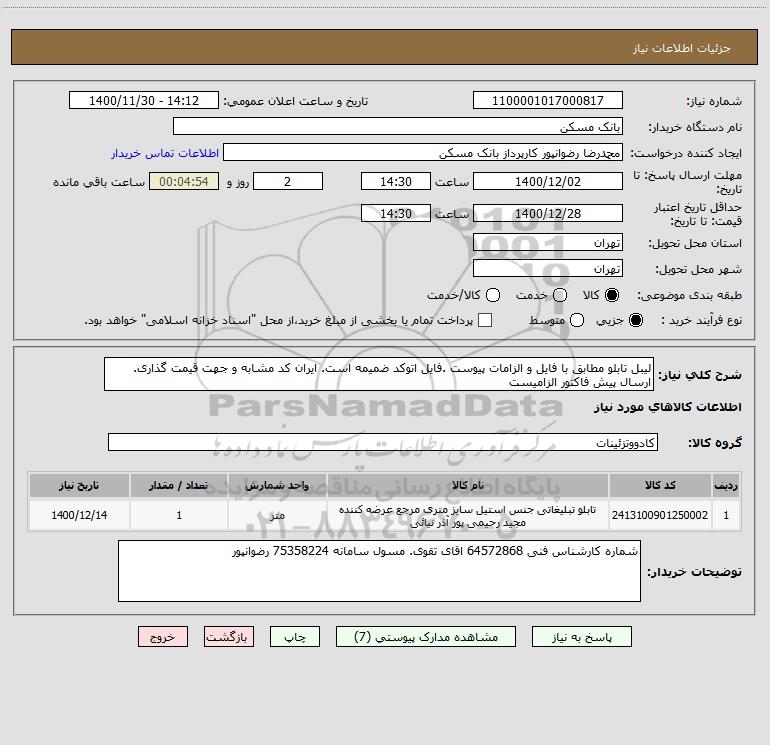Select the متوسط purchase type radio
Image resolution: width=770 pixels, height=745 pixels.
pyautogui.click(x=577, y=320)
